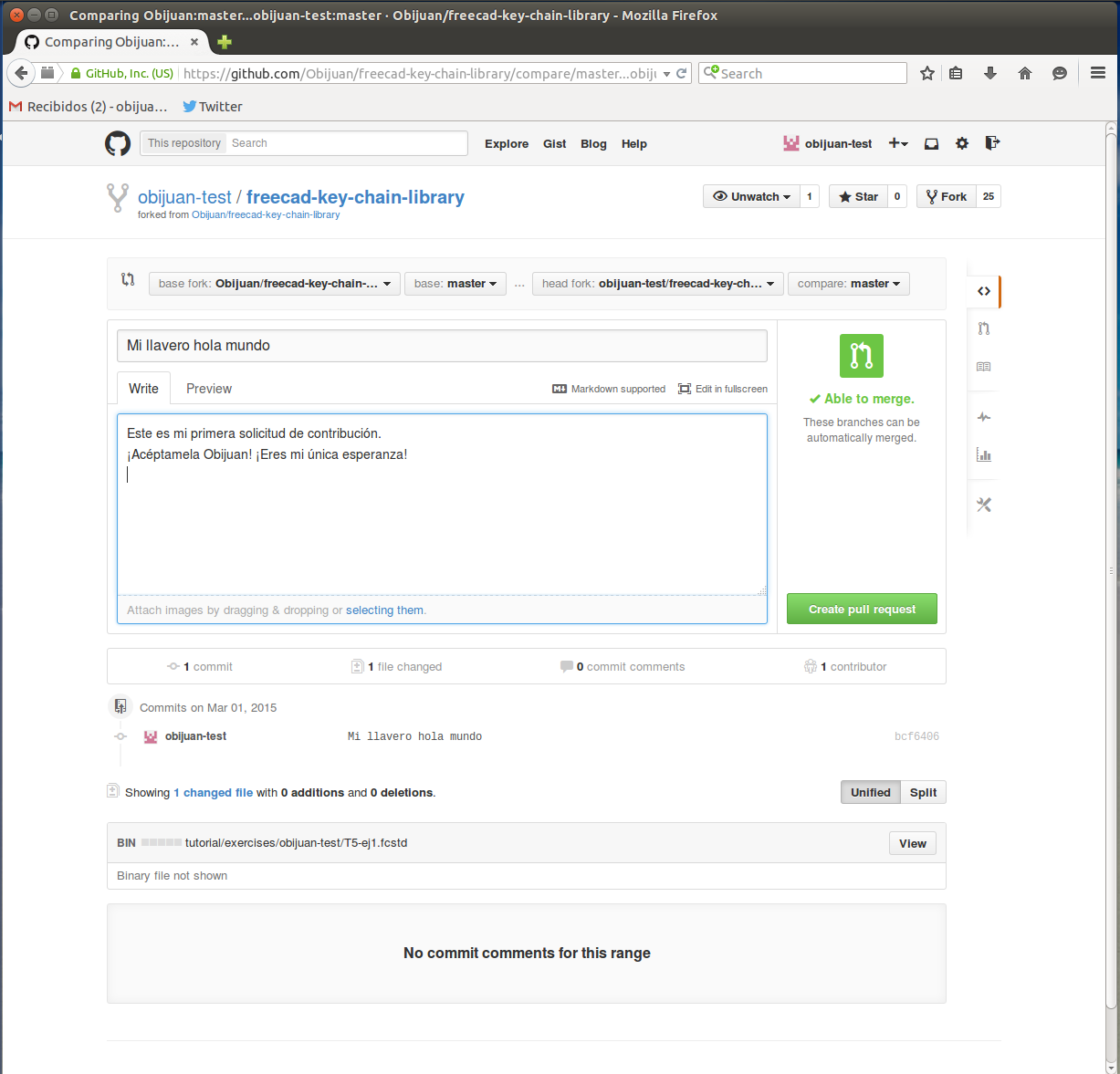This screenshot has height=1074, width=1120.
Task: Expand the base fork dropdown
Action: [x=274, y=284]
